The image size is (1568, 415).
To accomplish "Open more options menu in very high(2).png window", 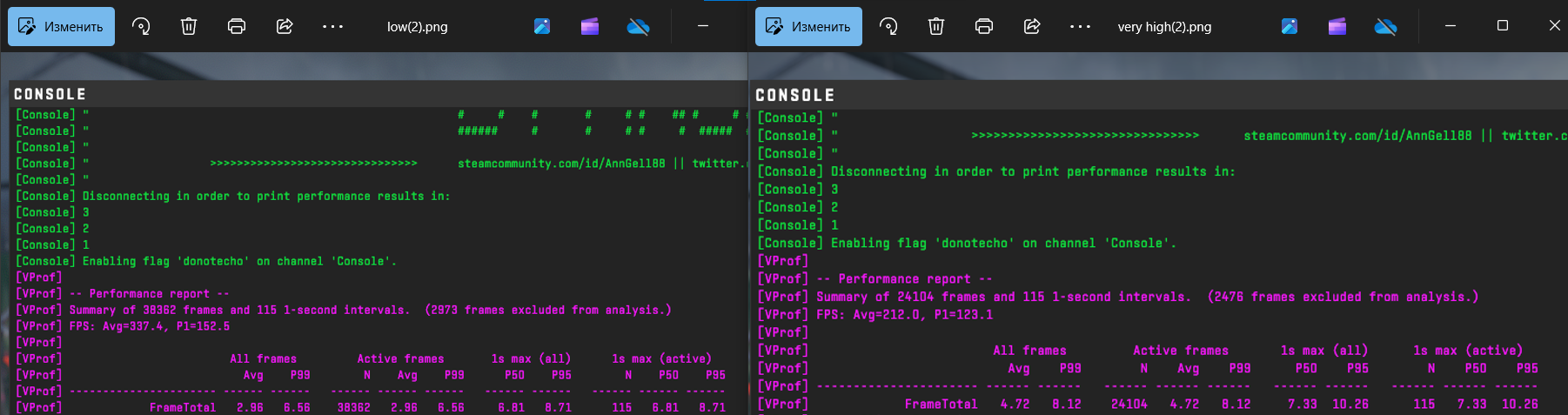I will point(1080,26).
